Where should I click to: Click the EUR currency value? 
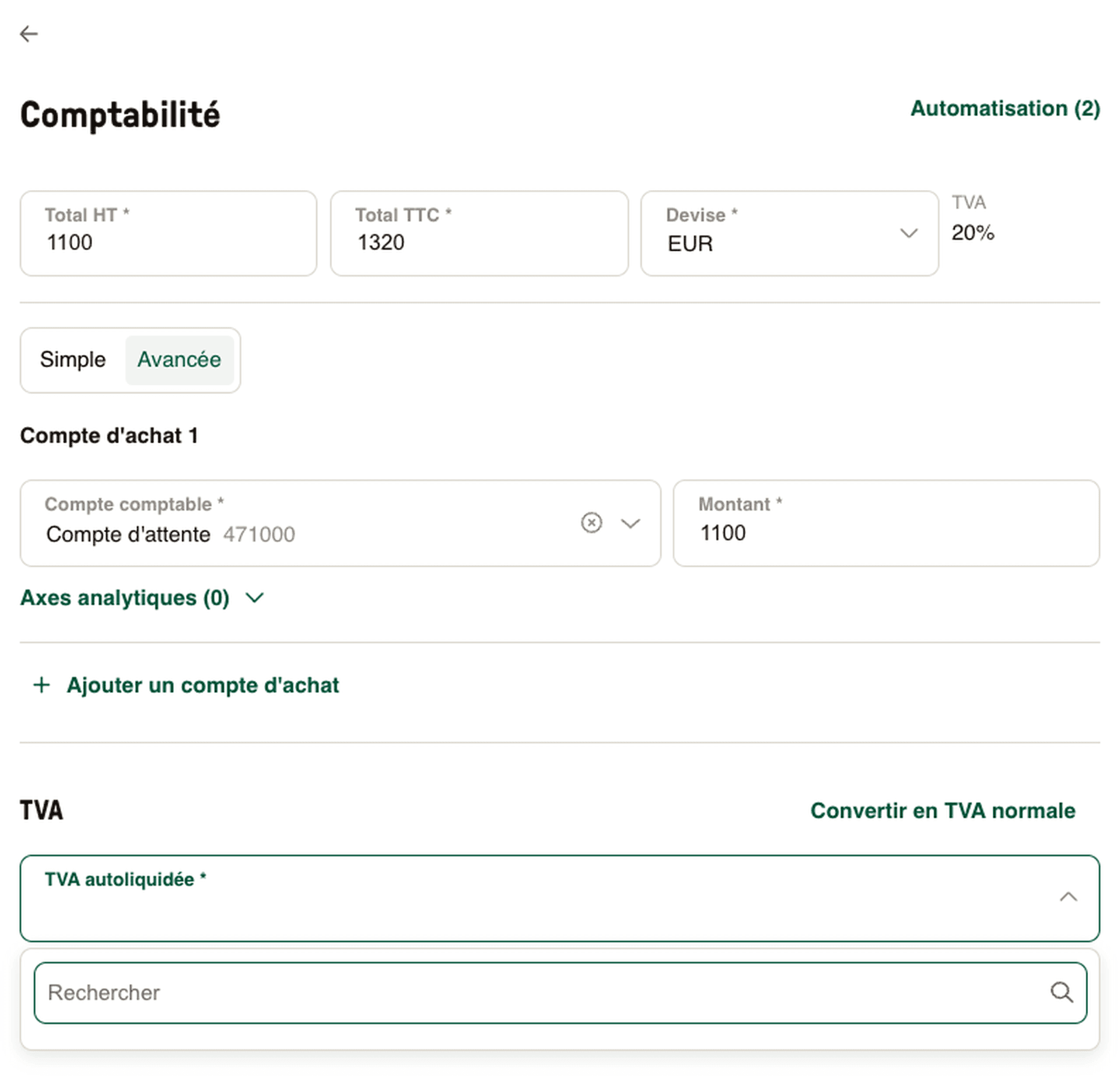click(691, 244)
